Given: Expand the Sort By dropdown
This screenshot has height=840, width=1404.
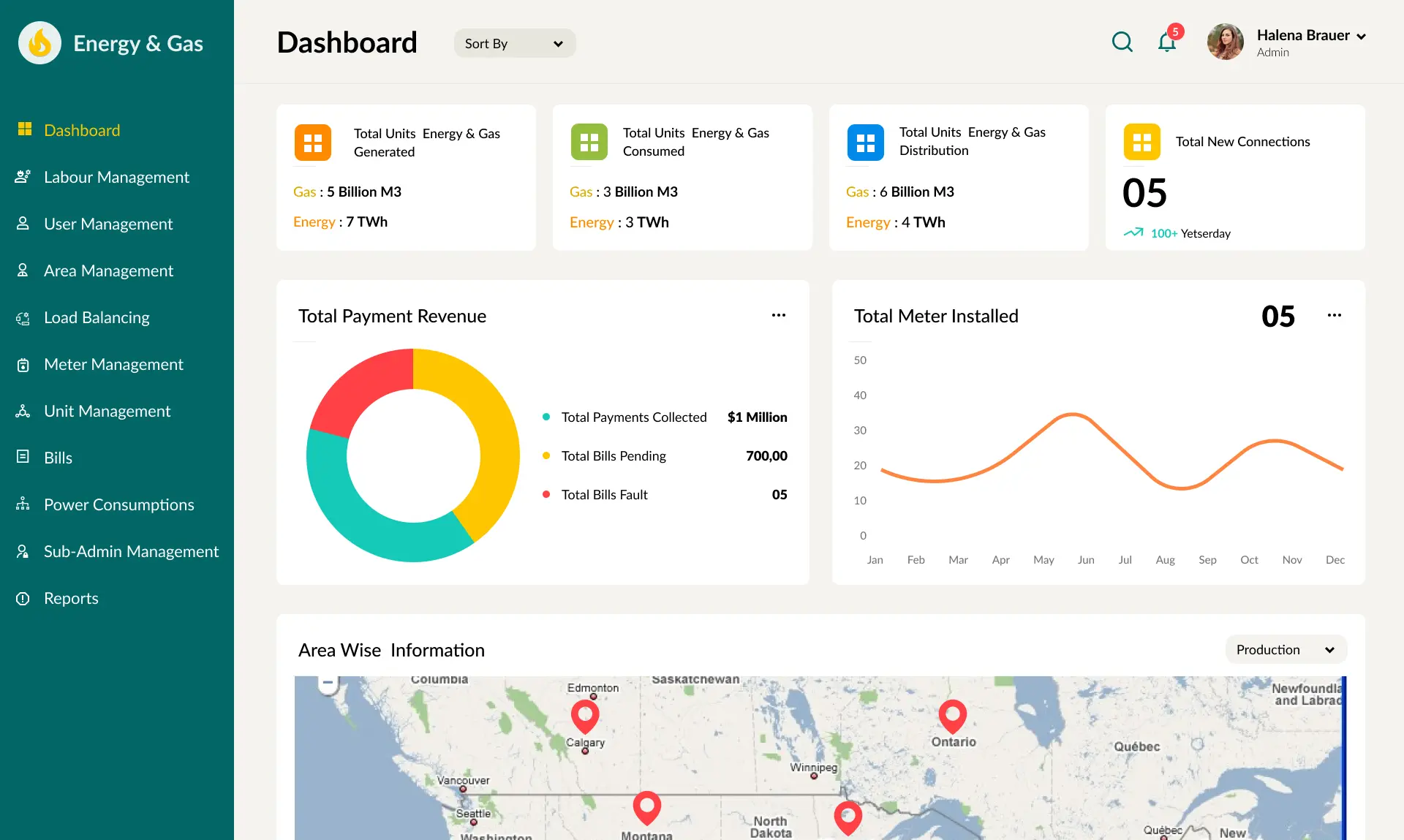Looking at the screenshot, I should pos(514,43).
